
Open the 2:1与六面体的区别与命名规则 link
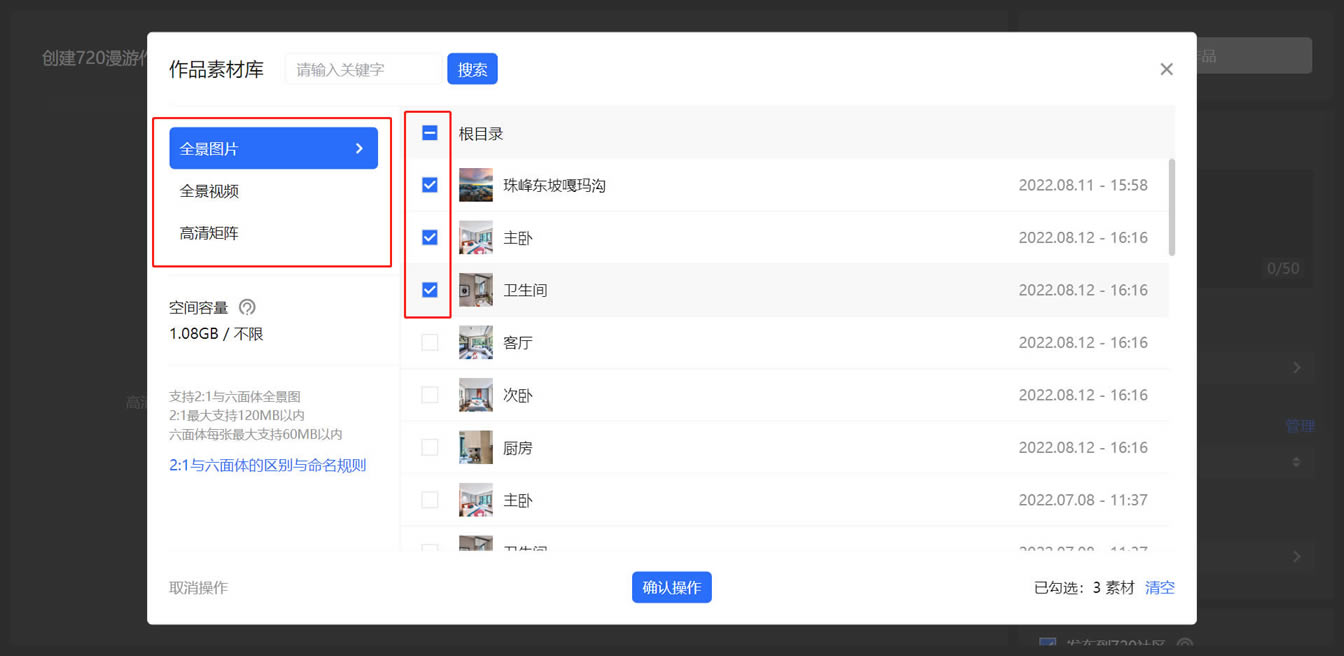[268, 465]
